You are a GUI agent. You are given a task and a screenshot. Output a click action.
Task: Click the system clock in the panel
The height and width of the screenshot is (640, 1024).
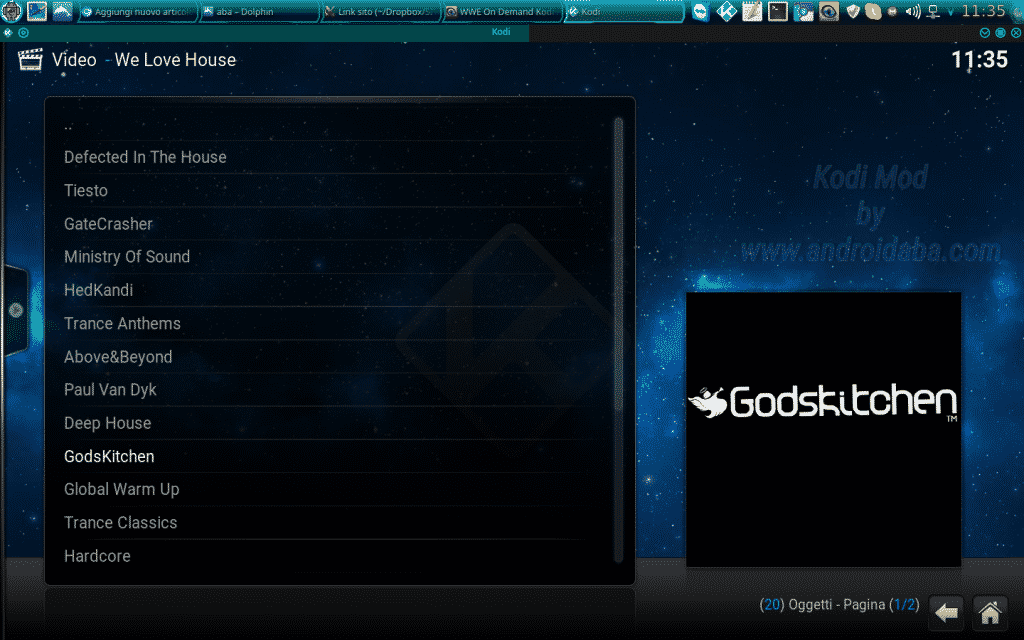pos(984,10)
